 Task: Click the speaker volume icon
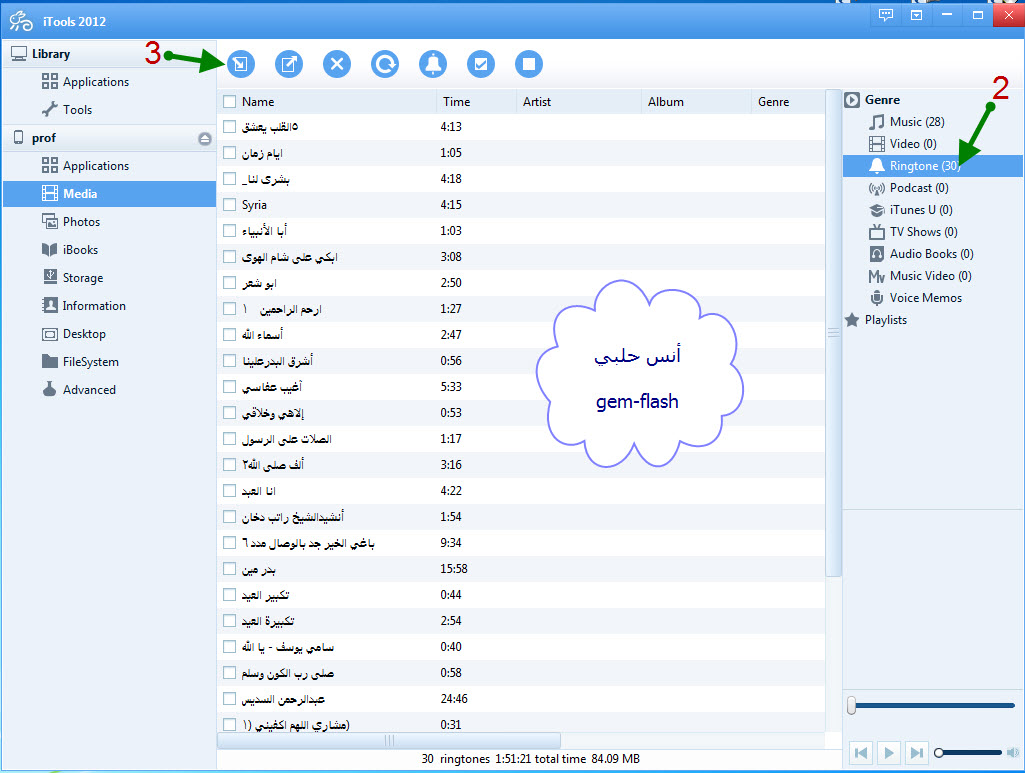click(x=1013, y=753)
